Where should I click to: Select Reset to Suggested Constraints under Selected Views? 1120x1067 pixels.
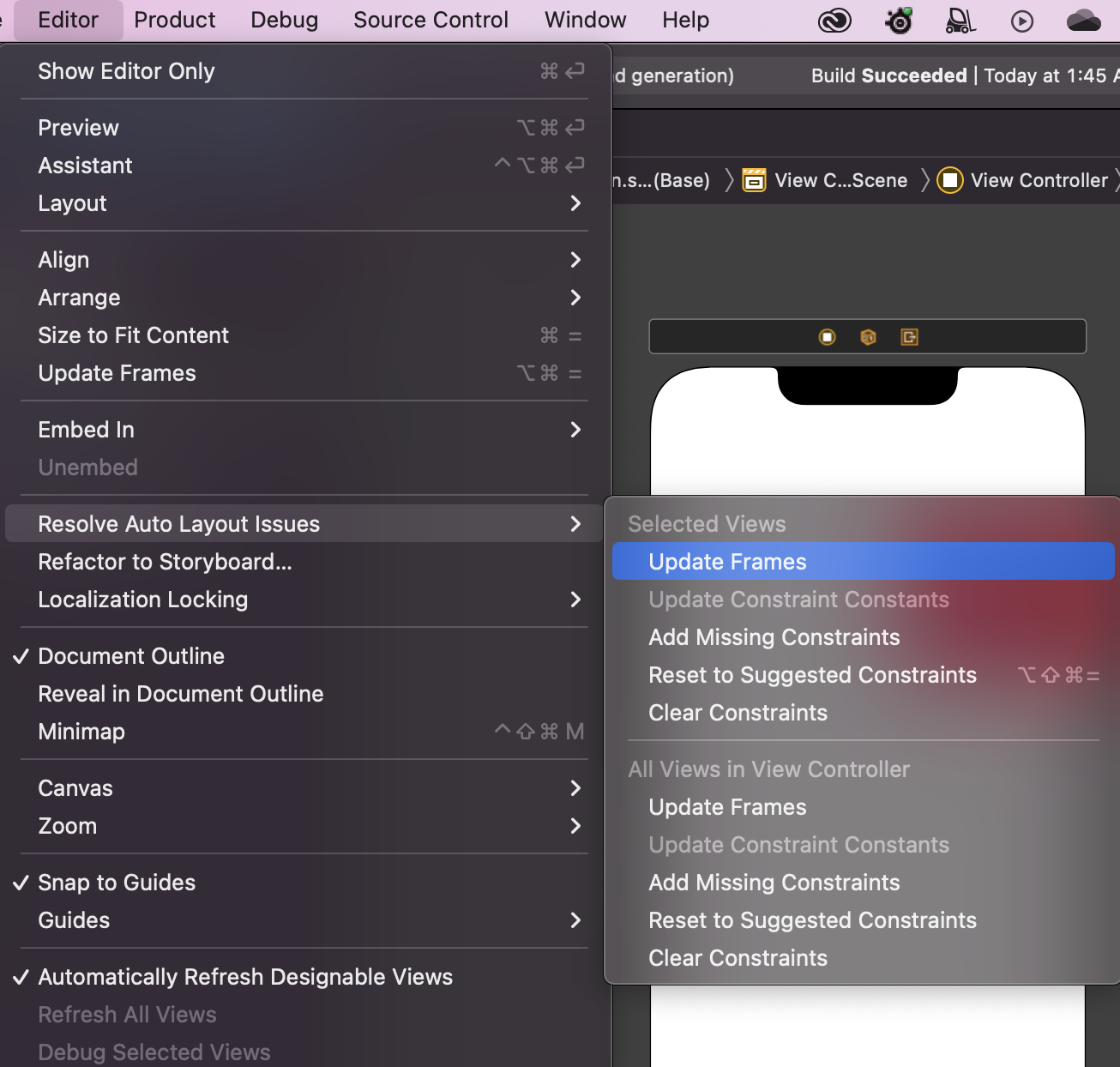[863, 675]
